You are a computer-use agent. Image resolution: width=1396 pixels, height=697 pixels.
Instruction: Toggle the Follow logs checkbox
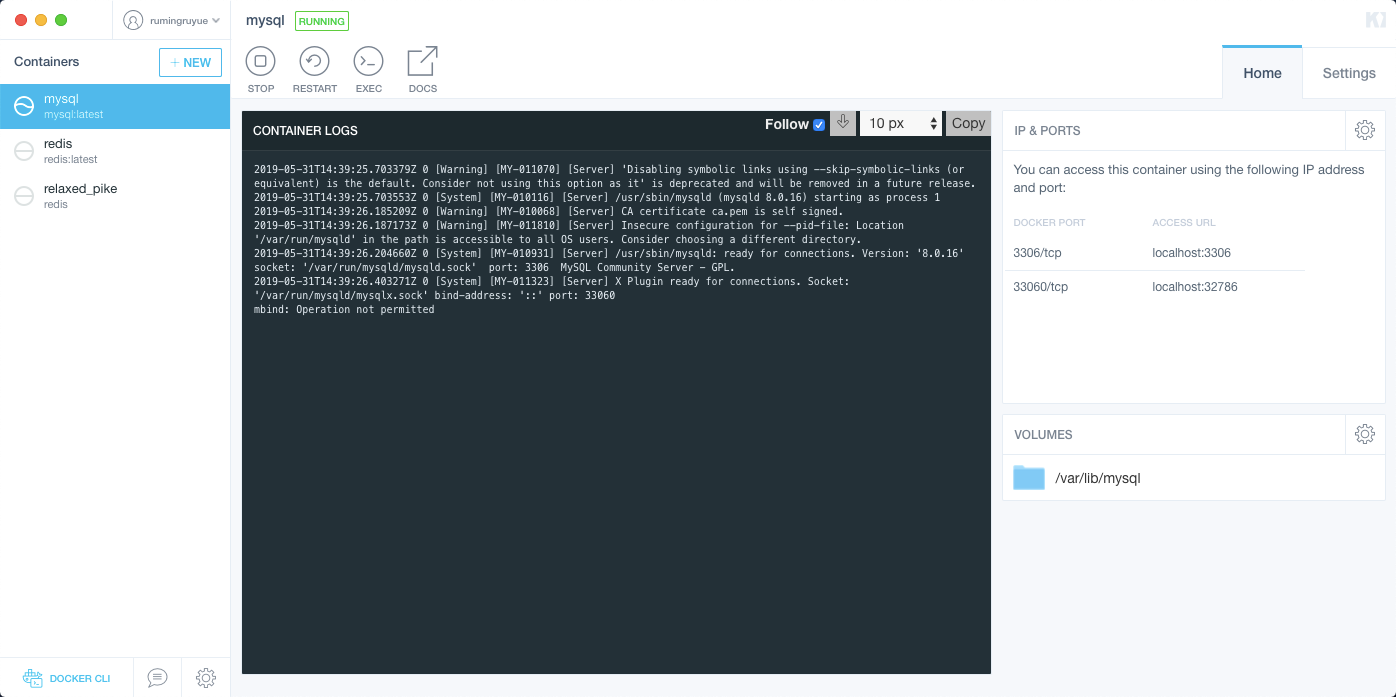821,123
